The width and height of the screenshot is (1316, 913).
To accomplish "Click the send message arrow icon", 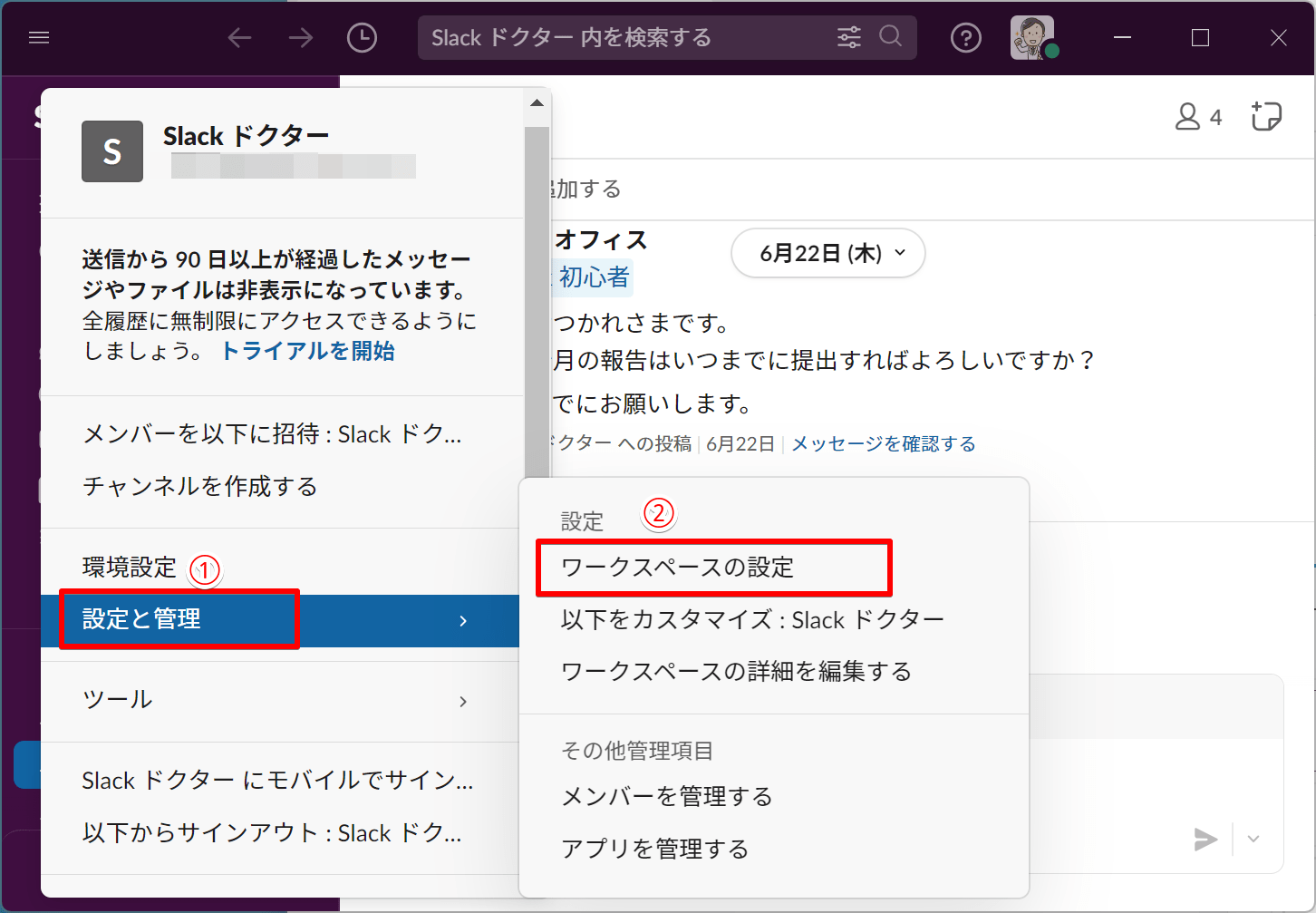I will pos(1205,839).
